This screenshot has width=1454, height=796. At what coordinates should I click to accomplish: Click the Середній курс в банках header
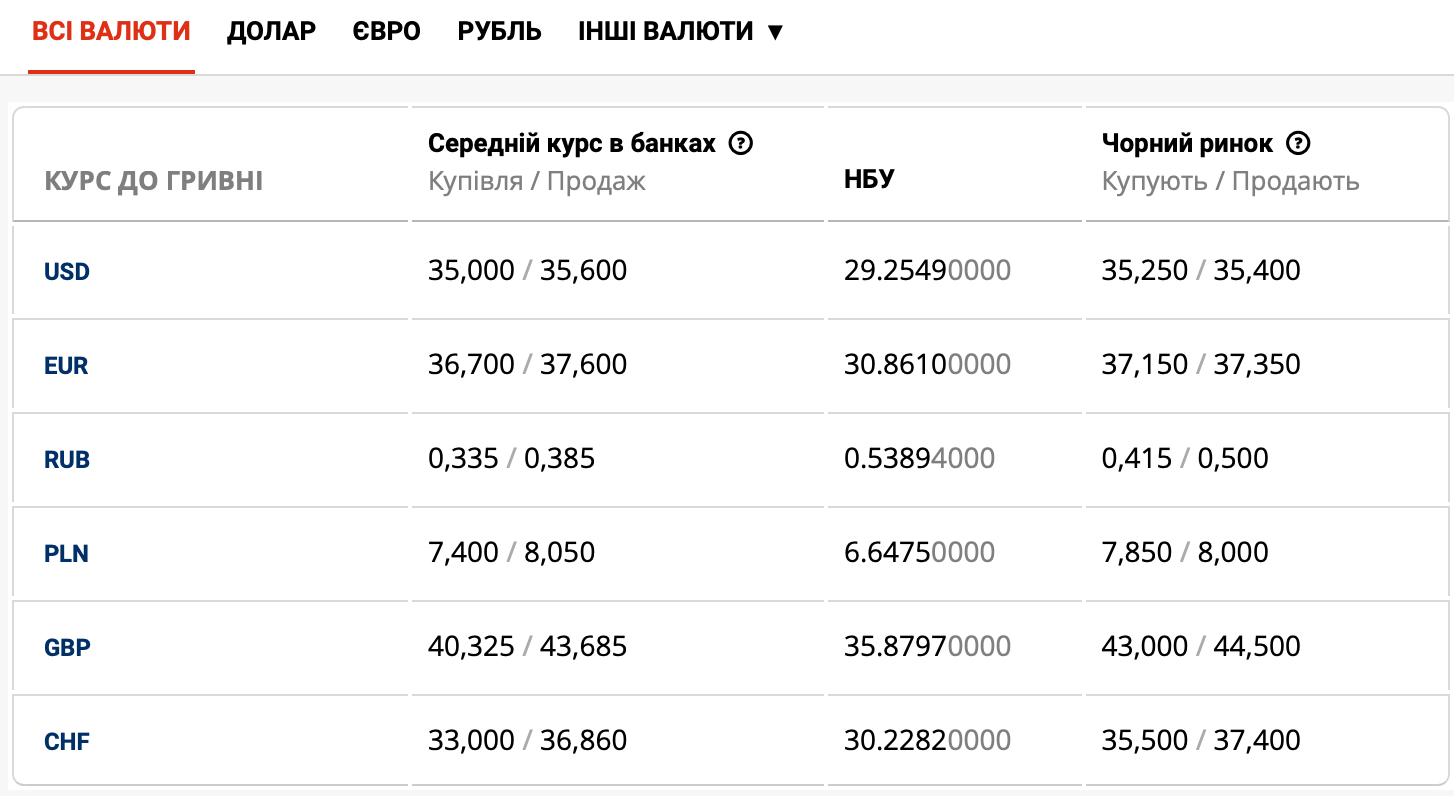[x=572, y=144]
